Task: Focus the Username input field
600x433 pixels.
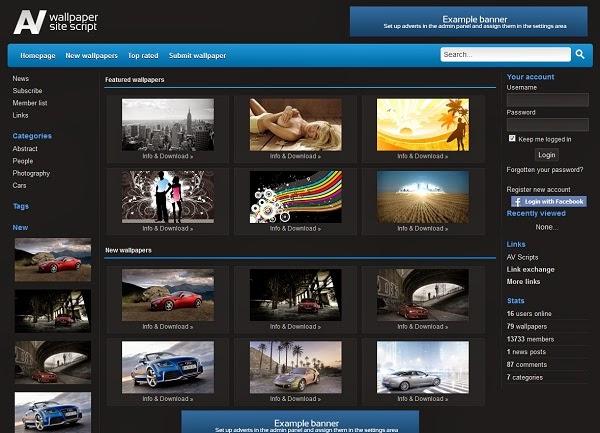Action: tap(547, 100)
